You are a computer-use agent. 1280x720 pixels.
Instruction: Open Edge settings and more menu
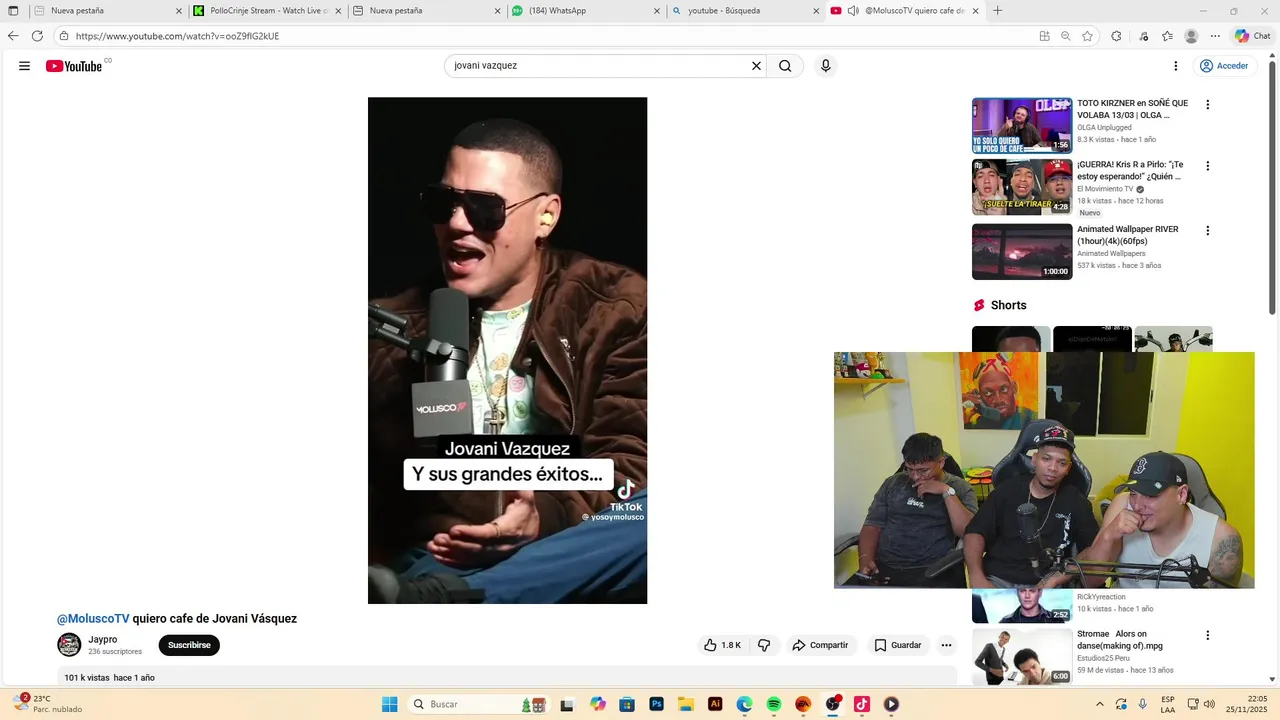[1215, 36]
